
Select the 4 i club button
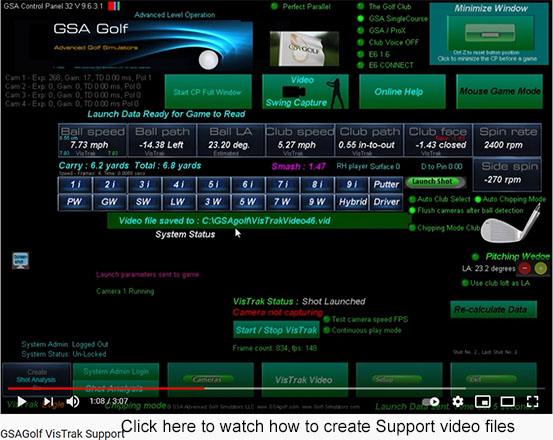(x=179, y=184)
